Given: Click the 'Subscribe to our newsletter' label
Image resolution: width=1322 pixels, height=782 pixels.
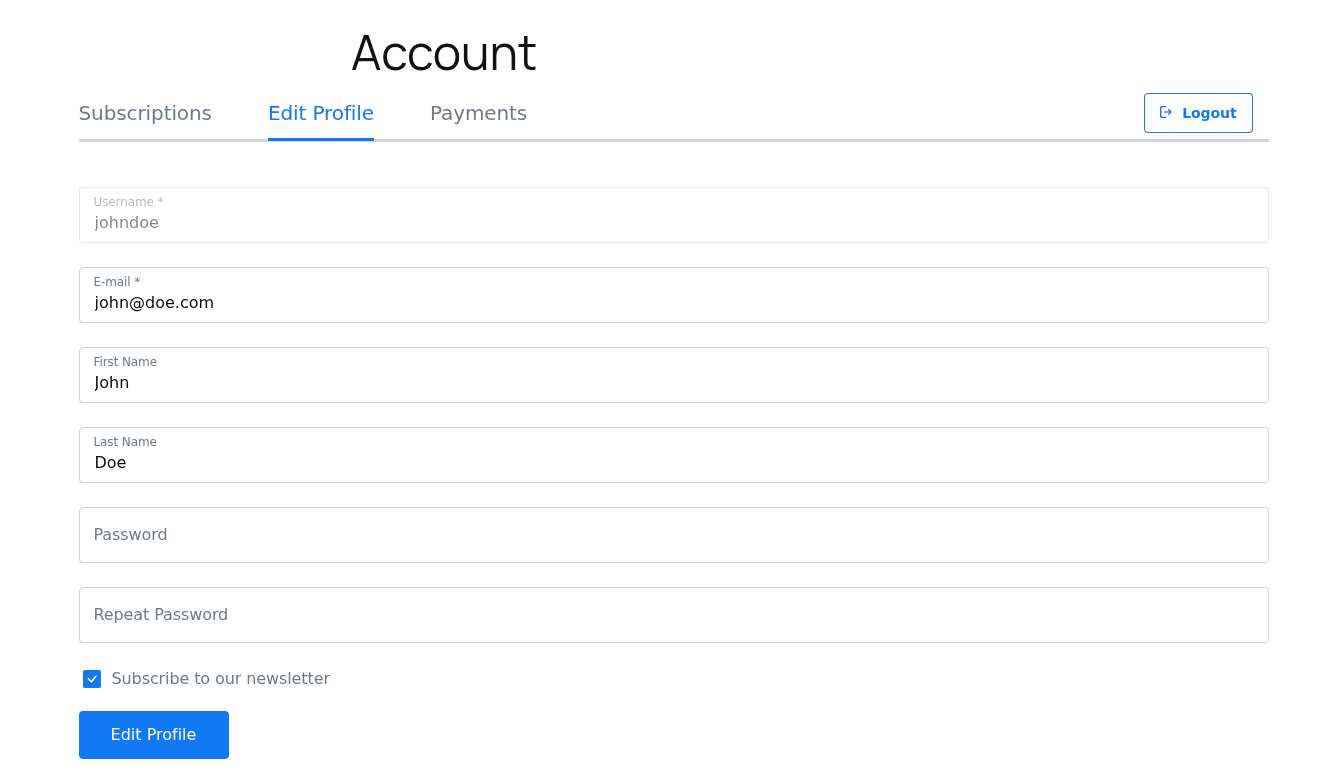Looking at the screenshot, I should pos(220,679).
